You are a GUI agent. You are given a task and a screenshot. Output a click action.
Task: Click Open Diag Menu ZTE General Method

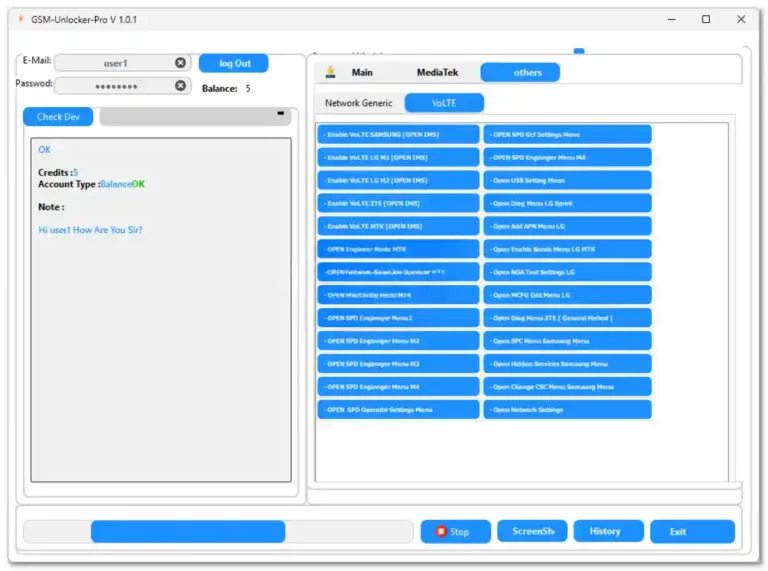(568, 318)
